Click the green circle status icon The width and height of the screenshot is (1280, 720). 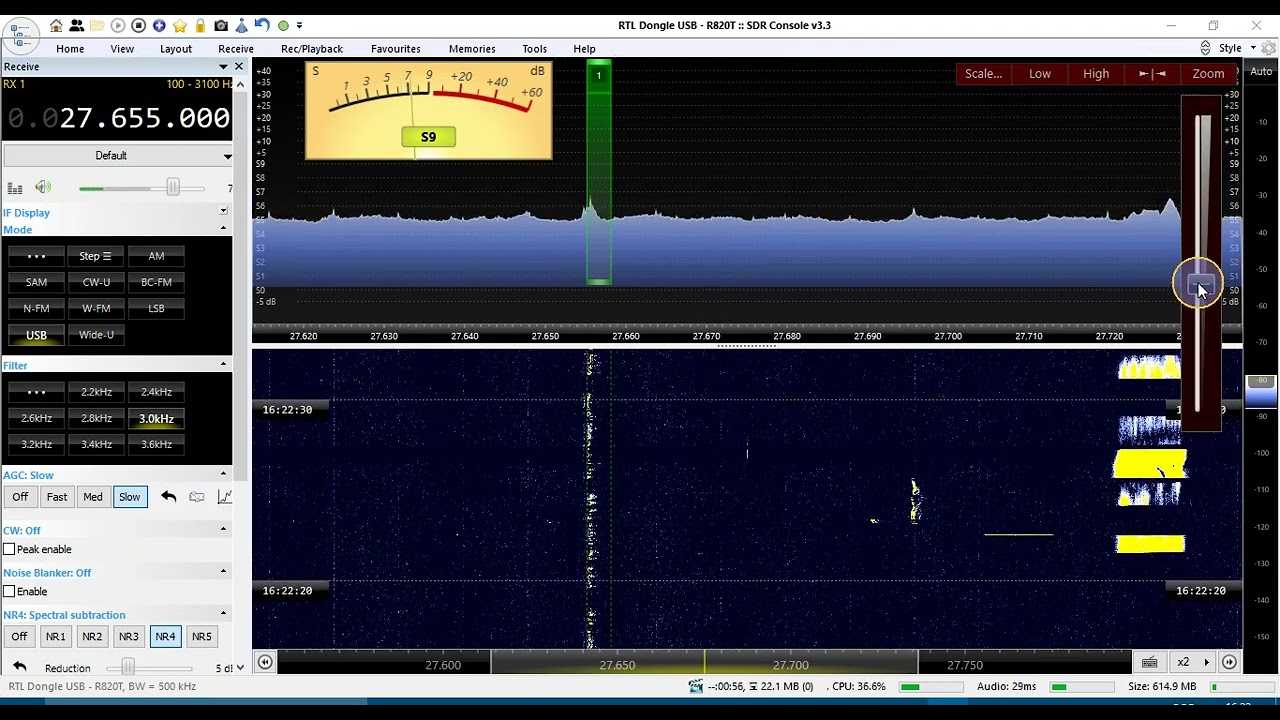coord(283,25)
